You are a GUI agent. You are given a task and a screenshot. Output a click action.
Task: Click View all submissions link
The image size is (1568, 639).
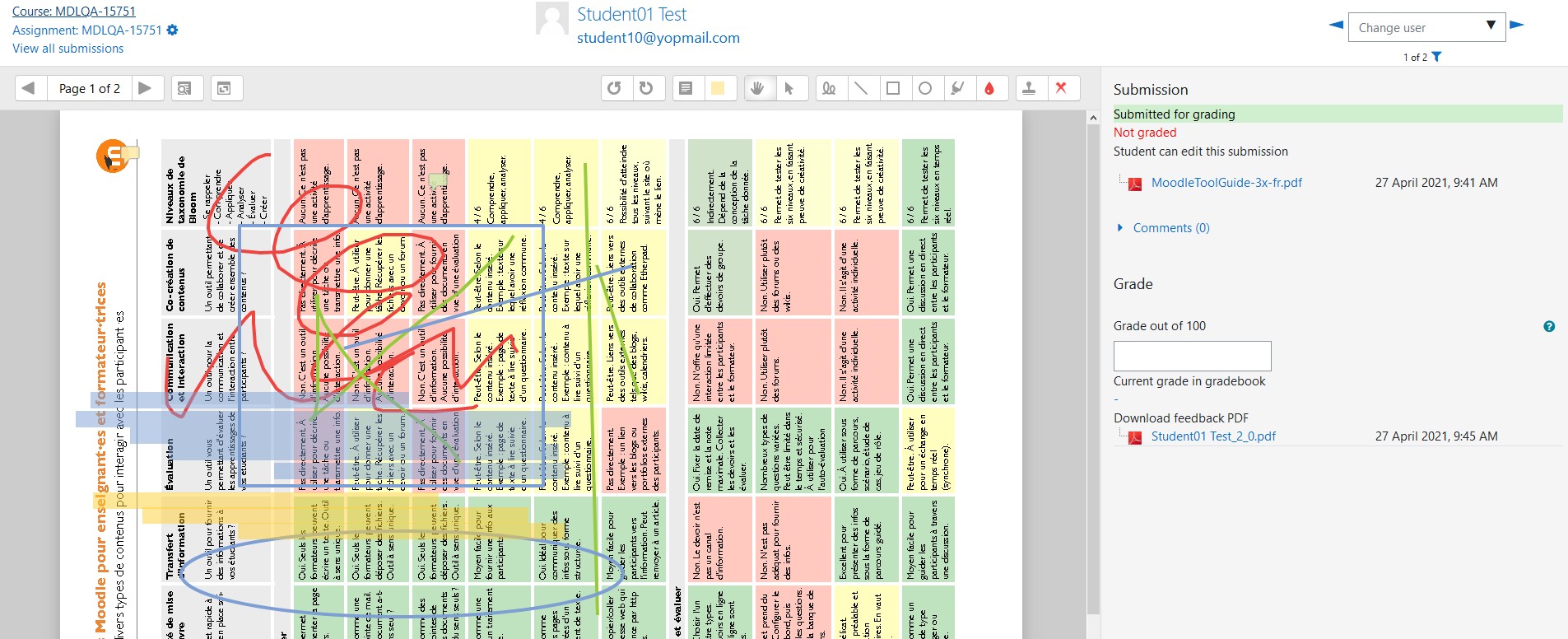tap(68, 49)
